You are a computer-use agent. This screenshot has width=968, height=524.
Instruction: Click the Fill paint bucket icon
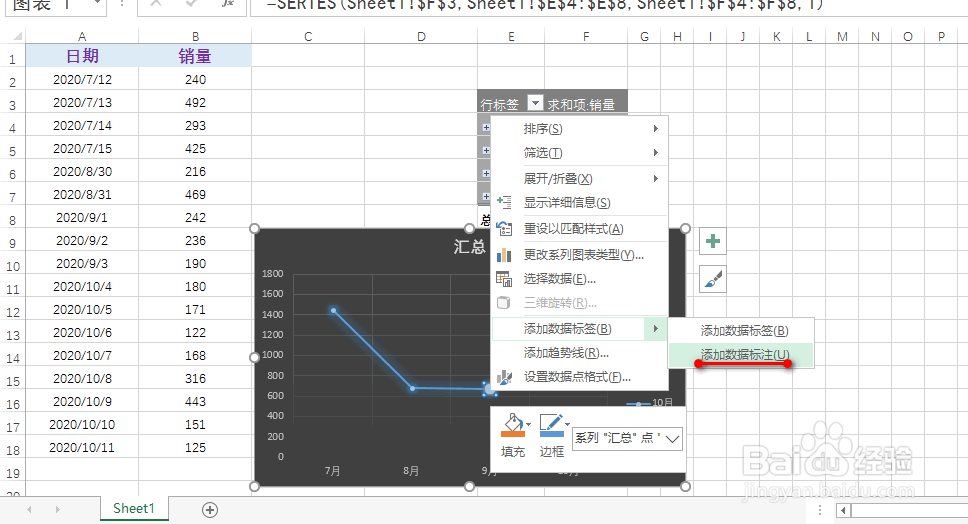[512, 425]
